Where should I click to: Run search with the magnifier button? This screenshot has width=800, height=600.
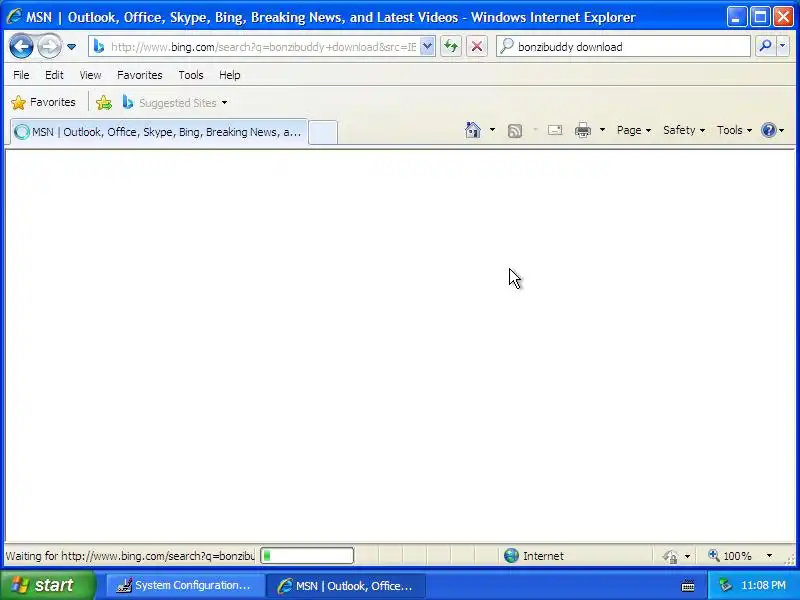tap(765, 46)
